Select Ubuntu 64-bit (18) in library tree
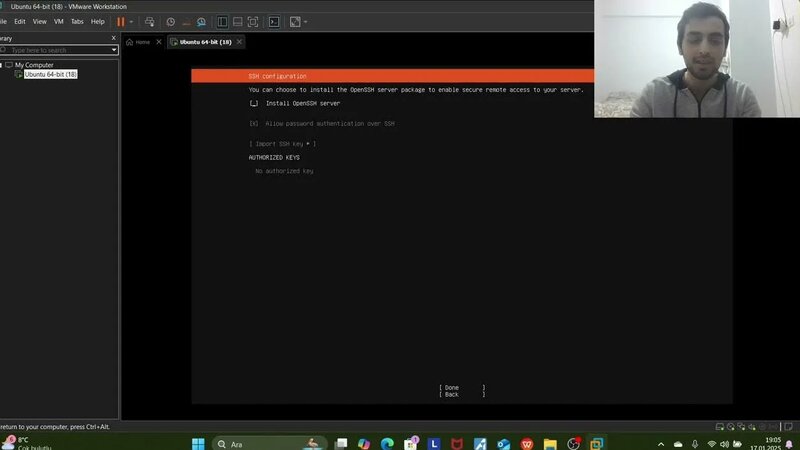Image resolution: width=800 pixels, height=450 pixels. 51,74
